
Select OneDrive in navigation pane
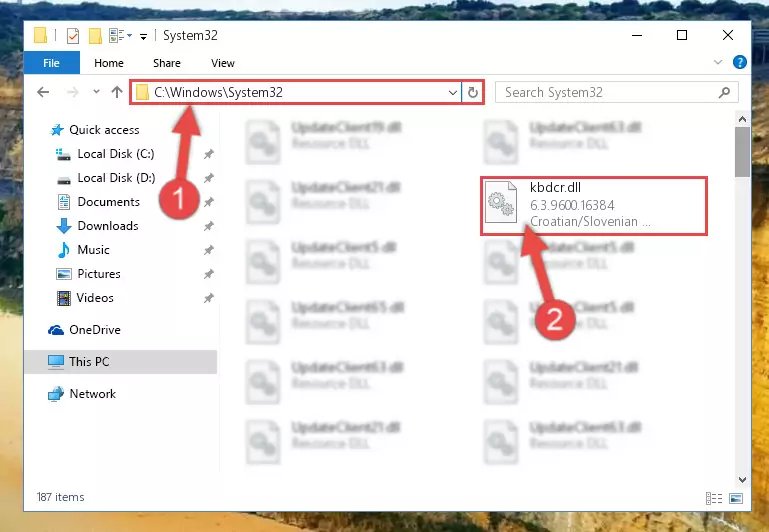pos(95,329)
